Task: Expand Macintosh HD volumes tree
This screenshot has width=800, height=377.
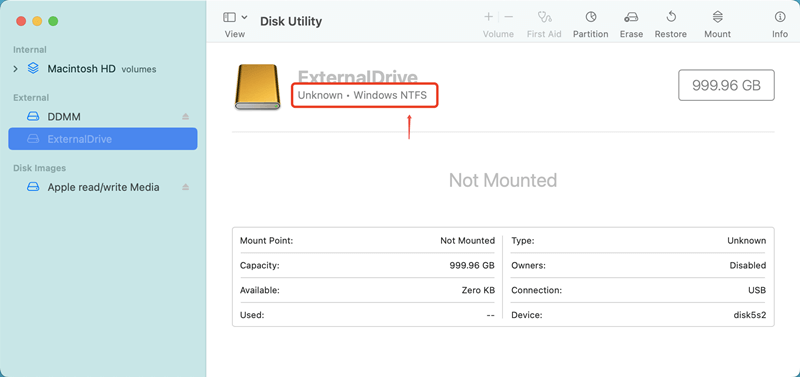Action: [x=15, y=69]
